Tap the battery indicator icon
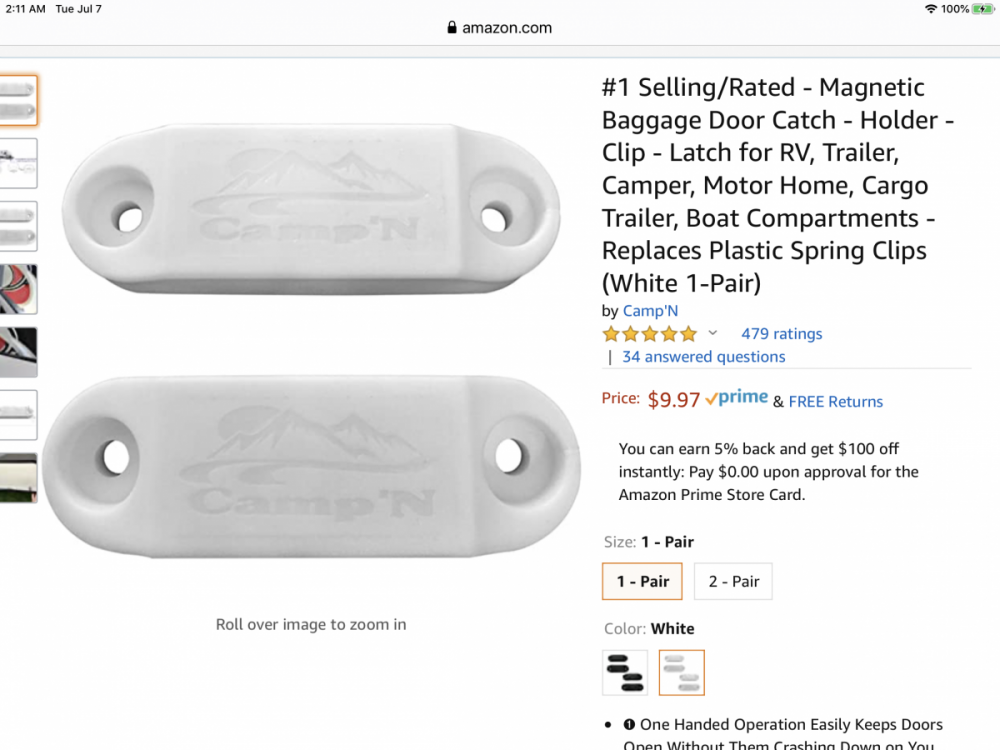The width and height of the screenshot is (1000, 750). click(x=983, y=9)
